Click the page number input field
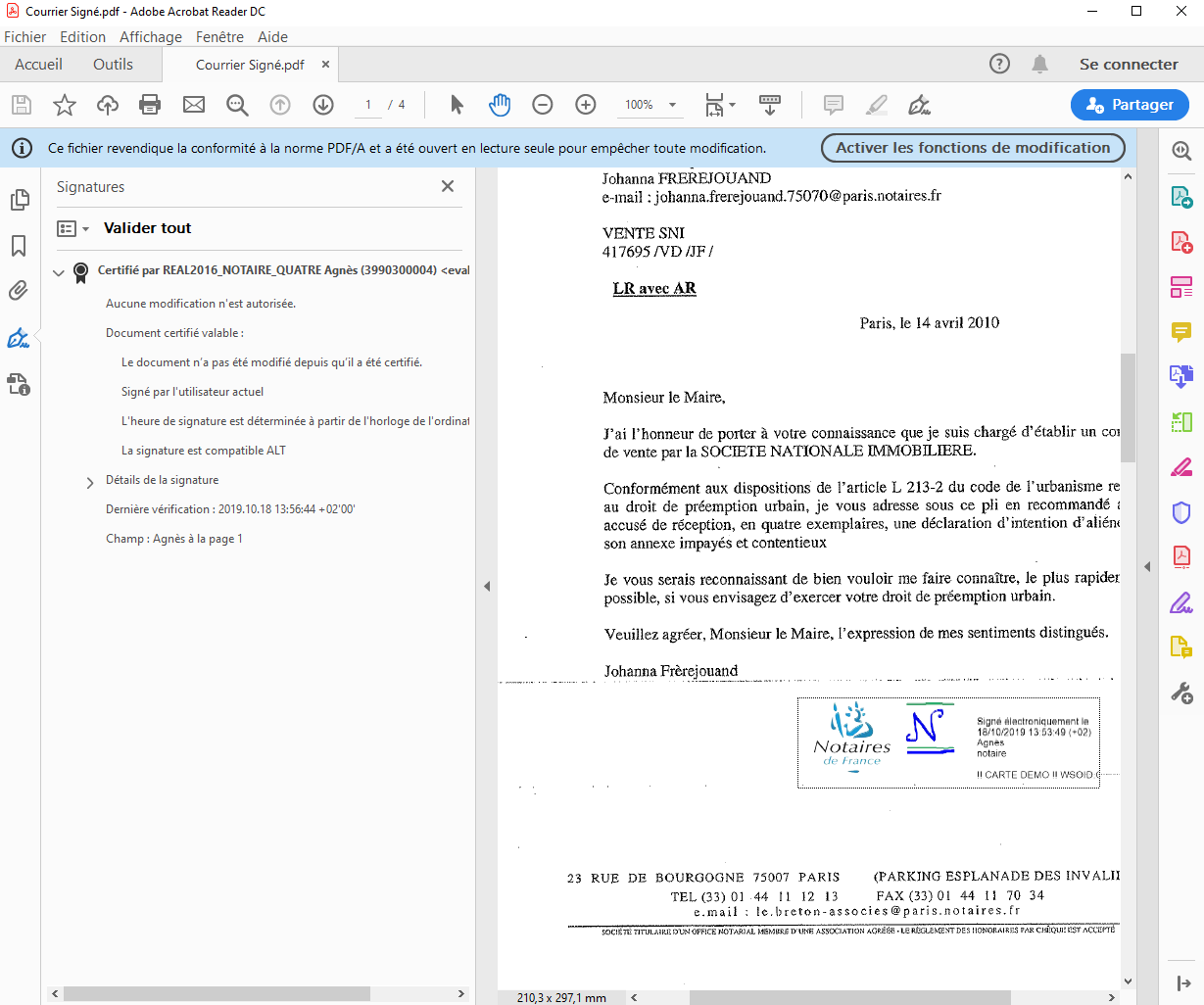Viewport: 1204px width, 1005px height. tap(368, 105)
